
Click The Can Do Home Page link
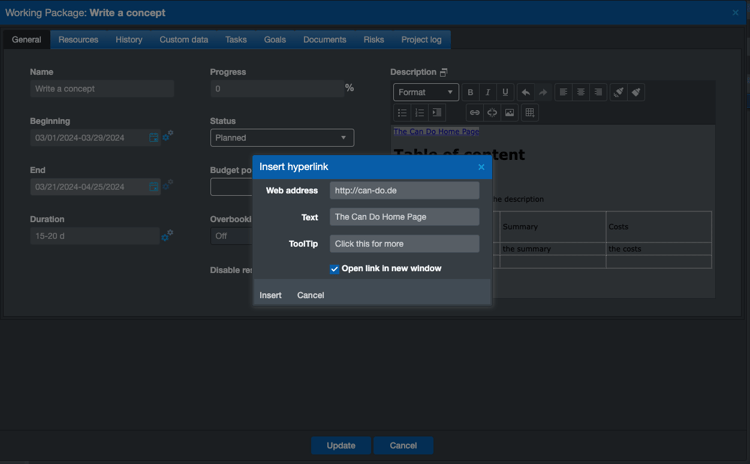tap(436, 132)
